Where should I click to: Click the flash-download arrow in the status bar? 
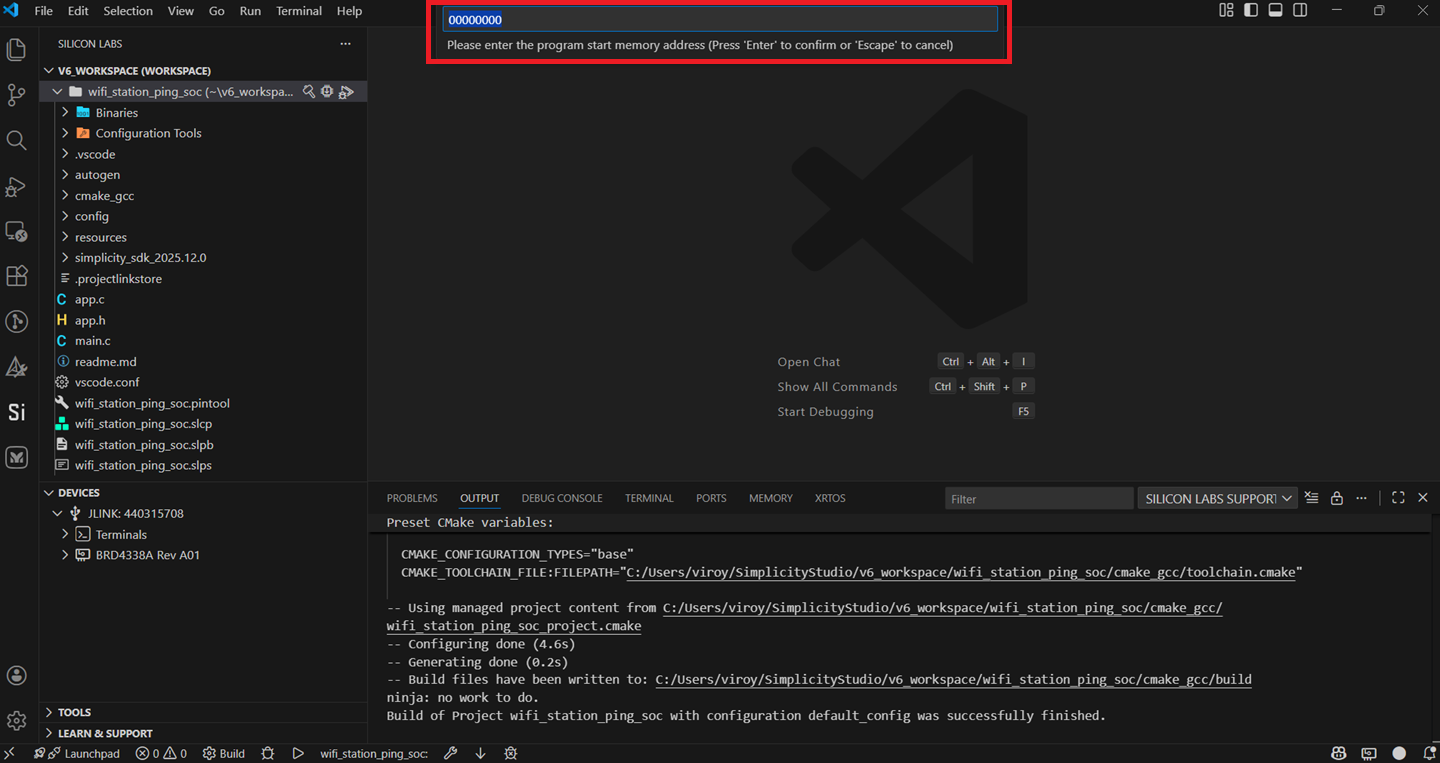pyautogui.click(x=479, y=753)
